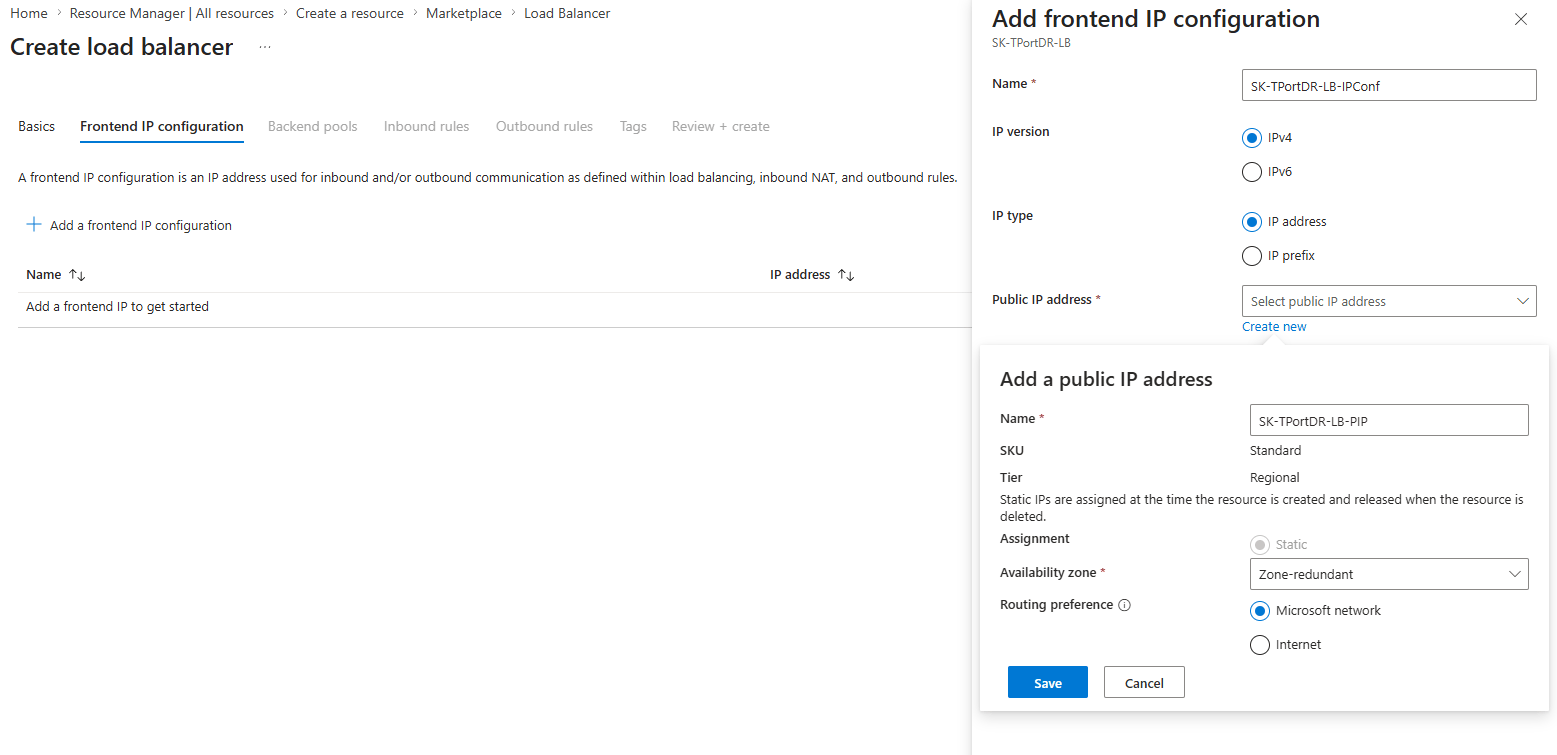Select the IPv4 radio button
Viewport: 1557px width, 755px height.
(1252, 138)
